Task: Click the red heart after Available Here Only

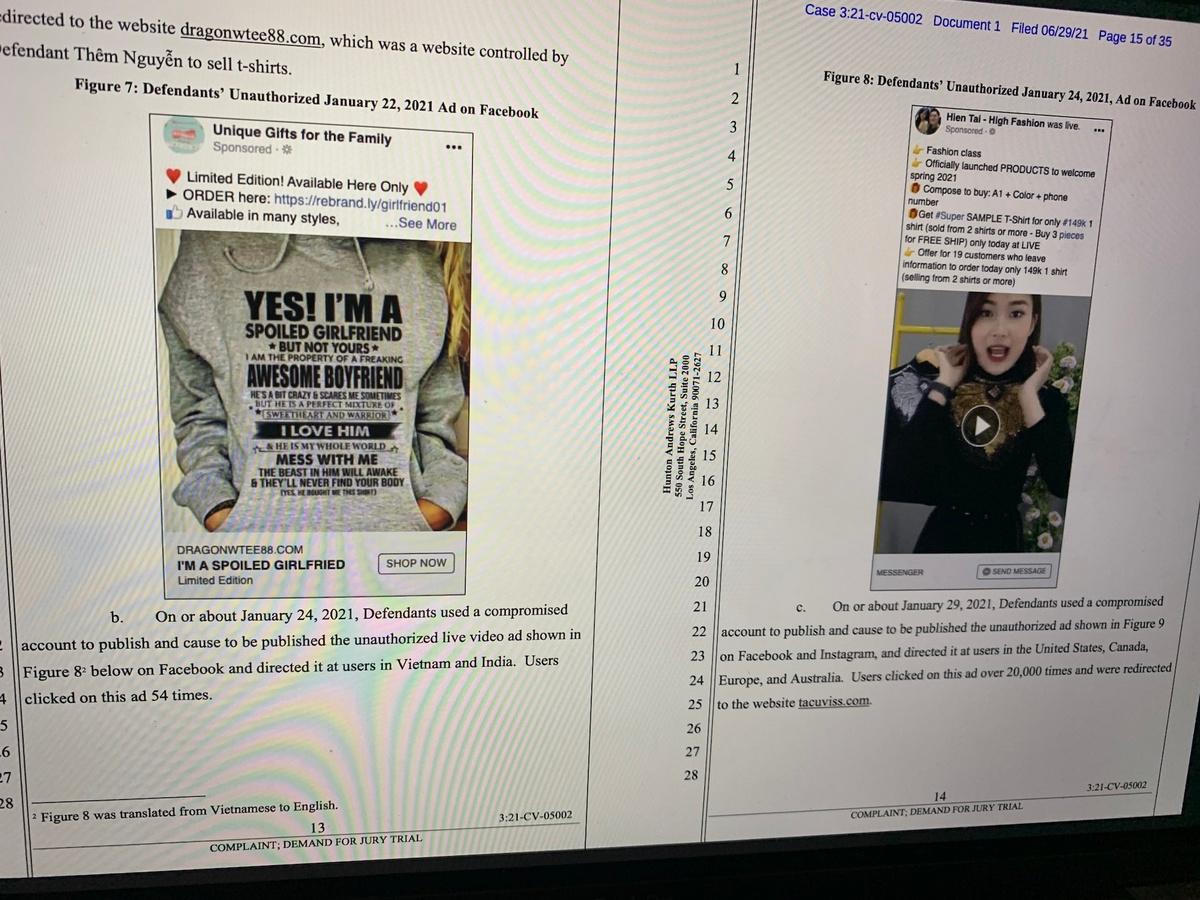Action: (x=421, y=187)
